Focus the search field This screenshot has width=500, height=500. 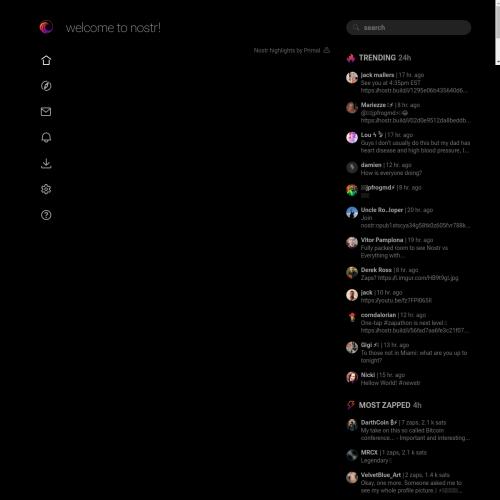pyautogui.click(x=409, y=28)
